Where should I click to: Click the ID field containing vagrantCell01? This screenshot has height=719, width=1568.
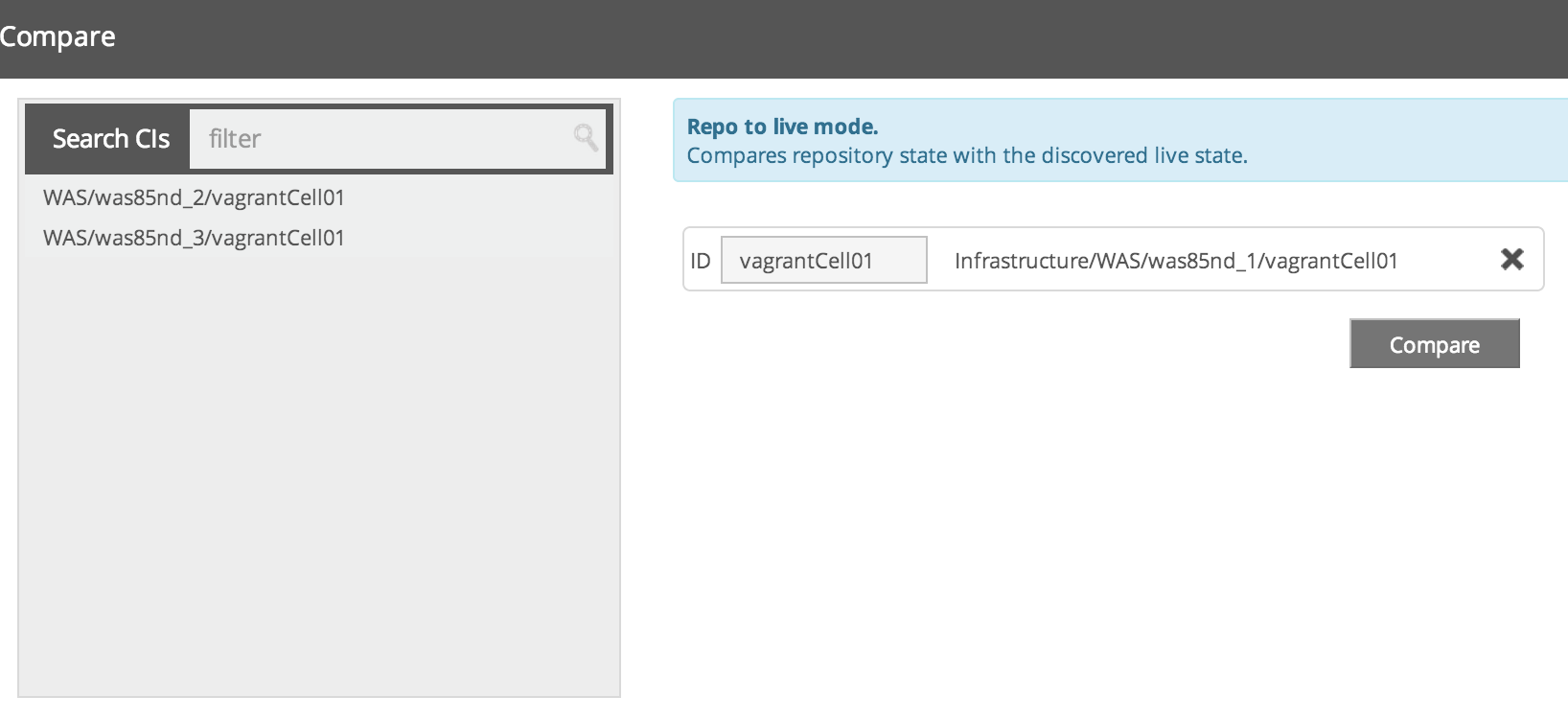click(823, 260)
